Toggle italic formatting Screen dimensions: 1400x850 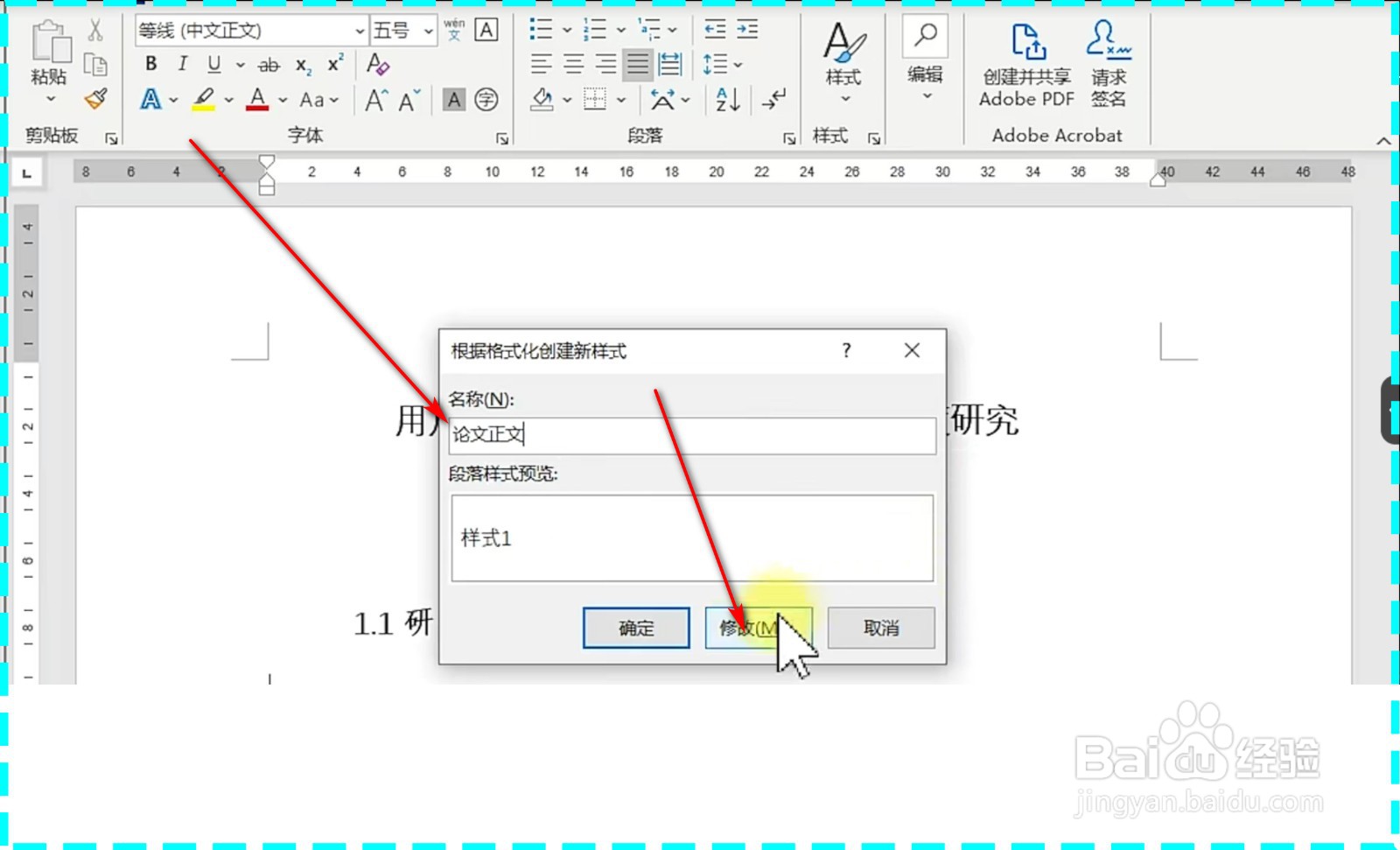pos(182,64)
